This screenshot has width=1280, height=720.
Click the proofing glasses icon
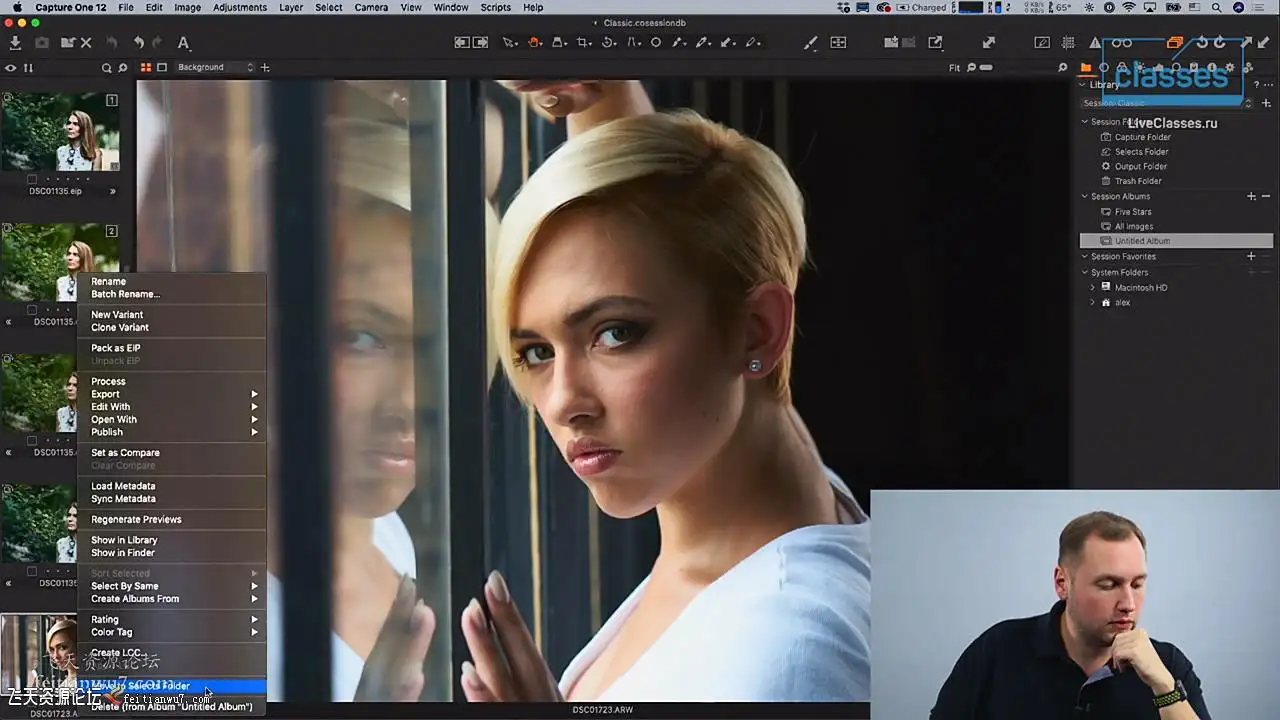pyautogui.click(x=1122, y=43)
